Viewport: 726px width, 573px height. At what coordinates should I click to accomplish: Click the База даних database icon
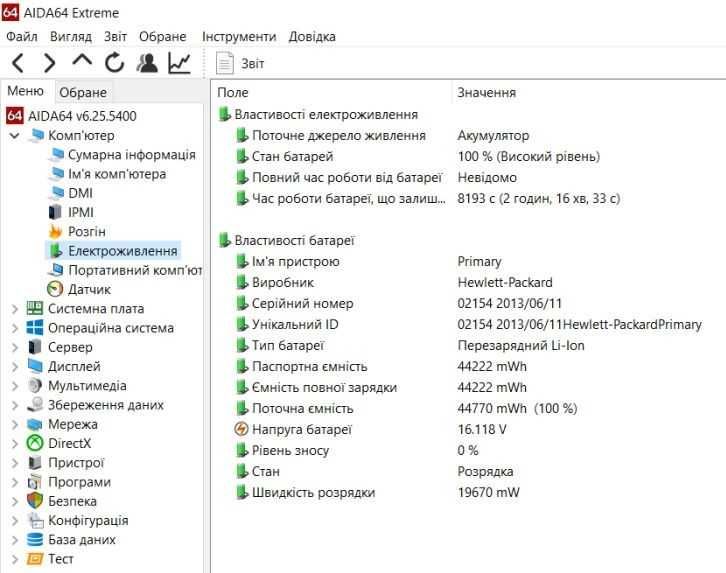click(x=35, y=540)
